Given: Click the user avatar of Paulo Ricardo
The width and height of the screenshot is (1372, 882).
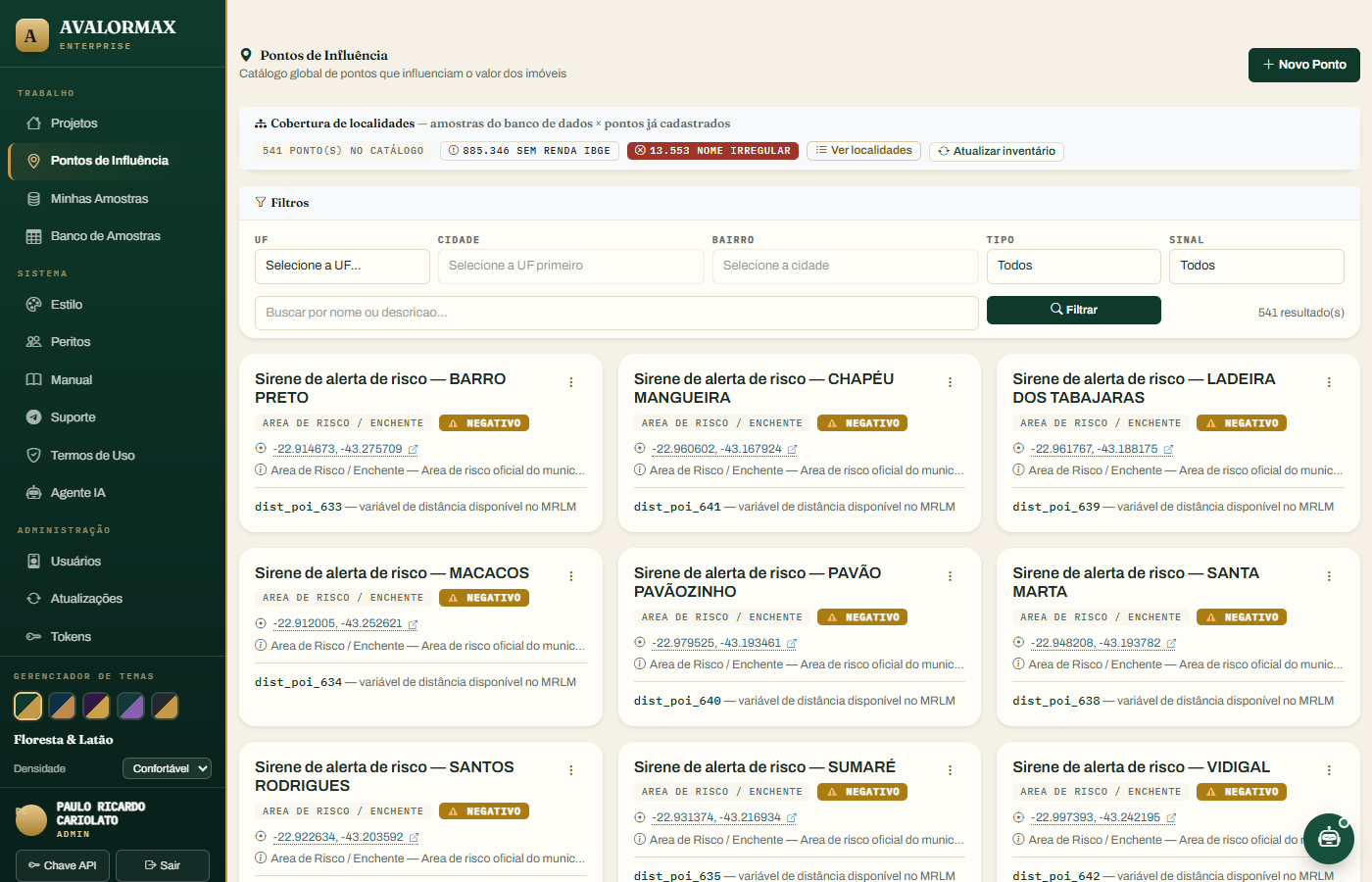Looking at the screenshot, I should tap(31, 819).
